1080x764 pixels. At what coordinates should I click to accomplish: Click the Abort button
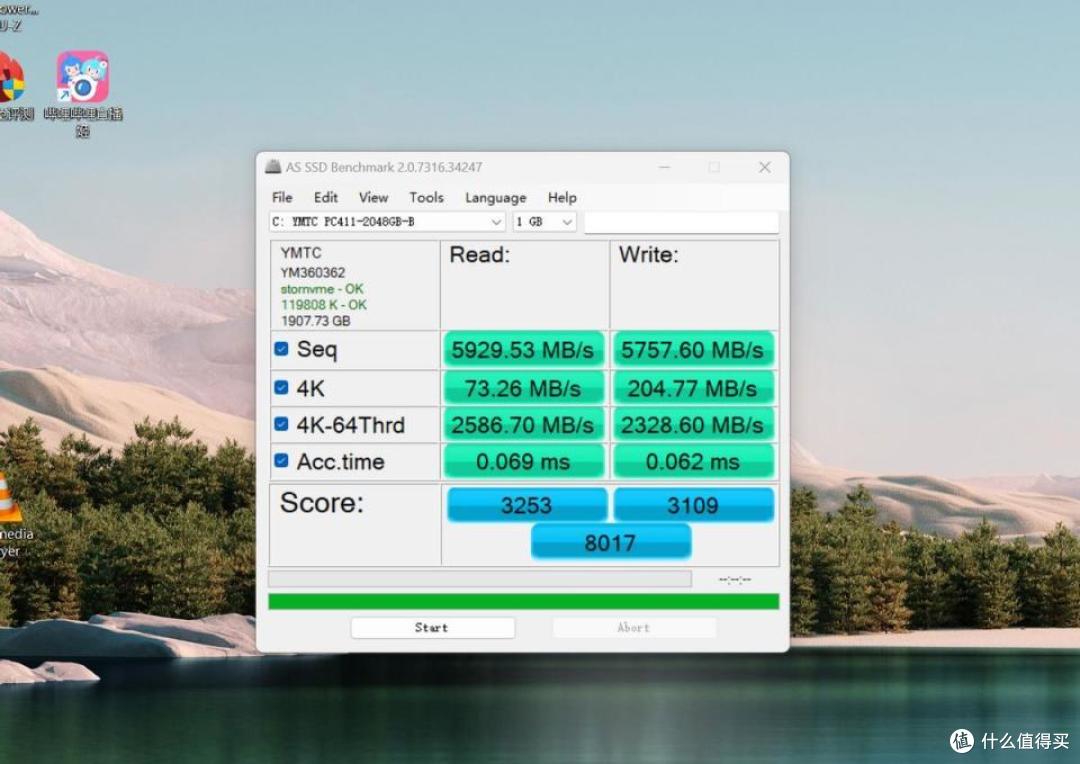[x=634, y=628]
